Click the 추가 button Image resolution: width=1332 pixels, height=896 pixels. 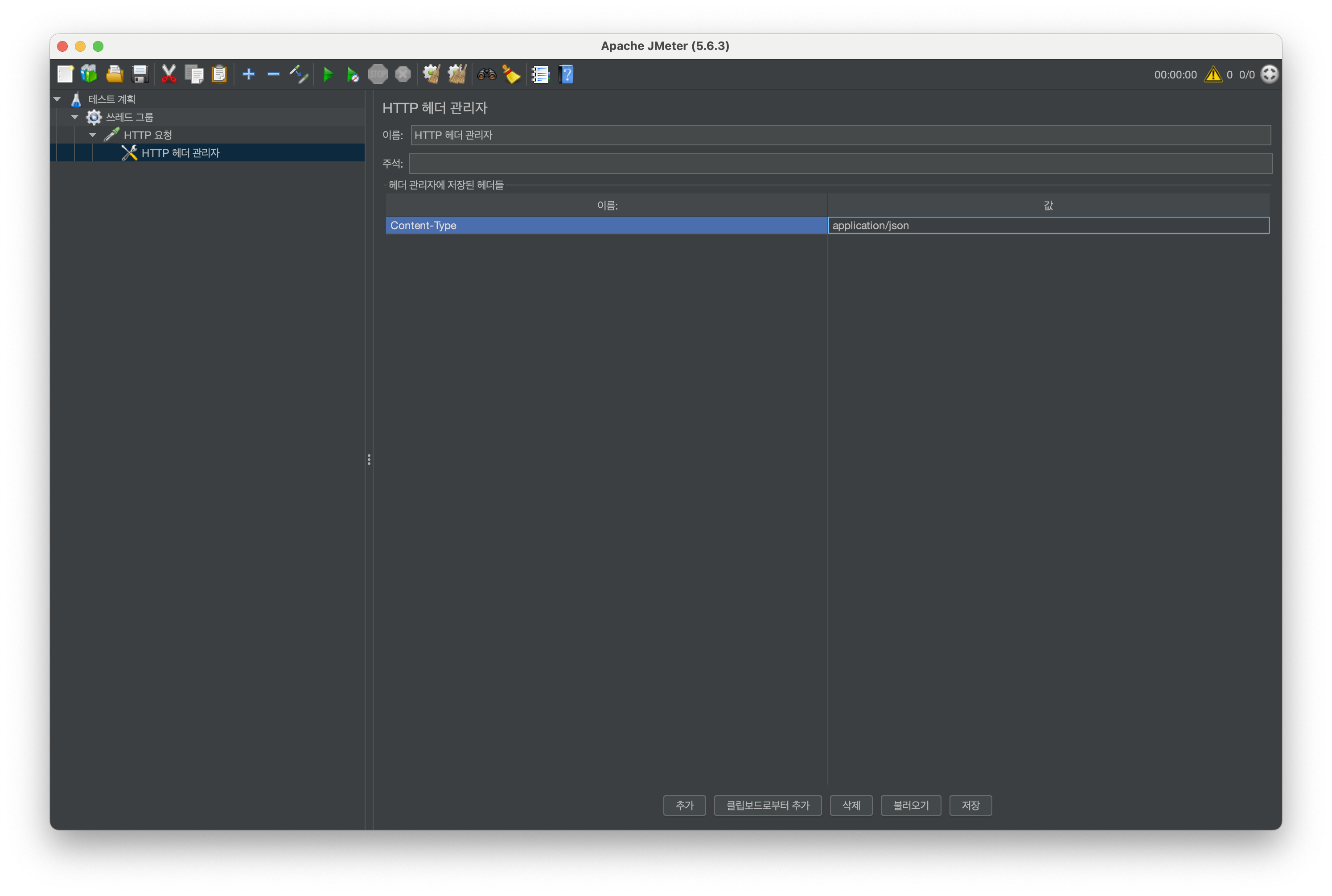coord(684,805)
